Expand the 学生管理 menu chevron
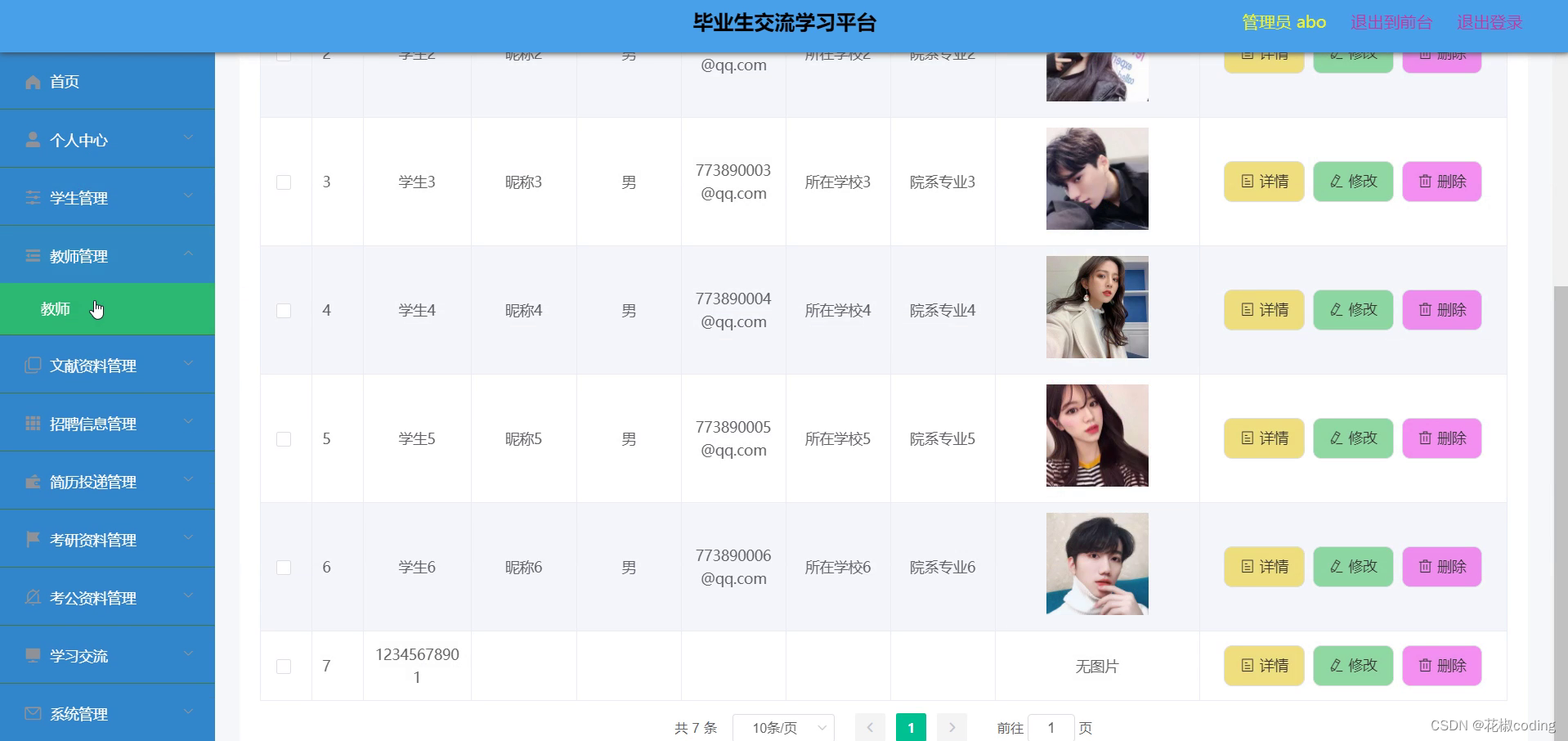Screen dimensions: 1568x741 188,195
